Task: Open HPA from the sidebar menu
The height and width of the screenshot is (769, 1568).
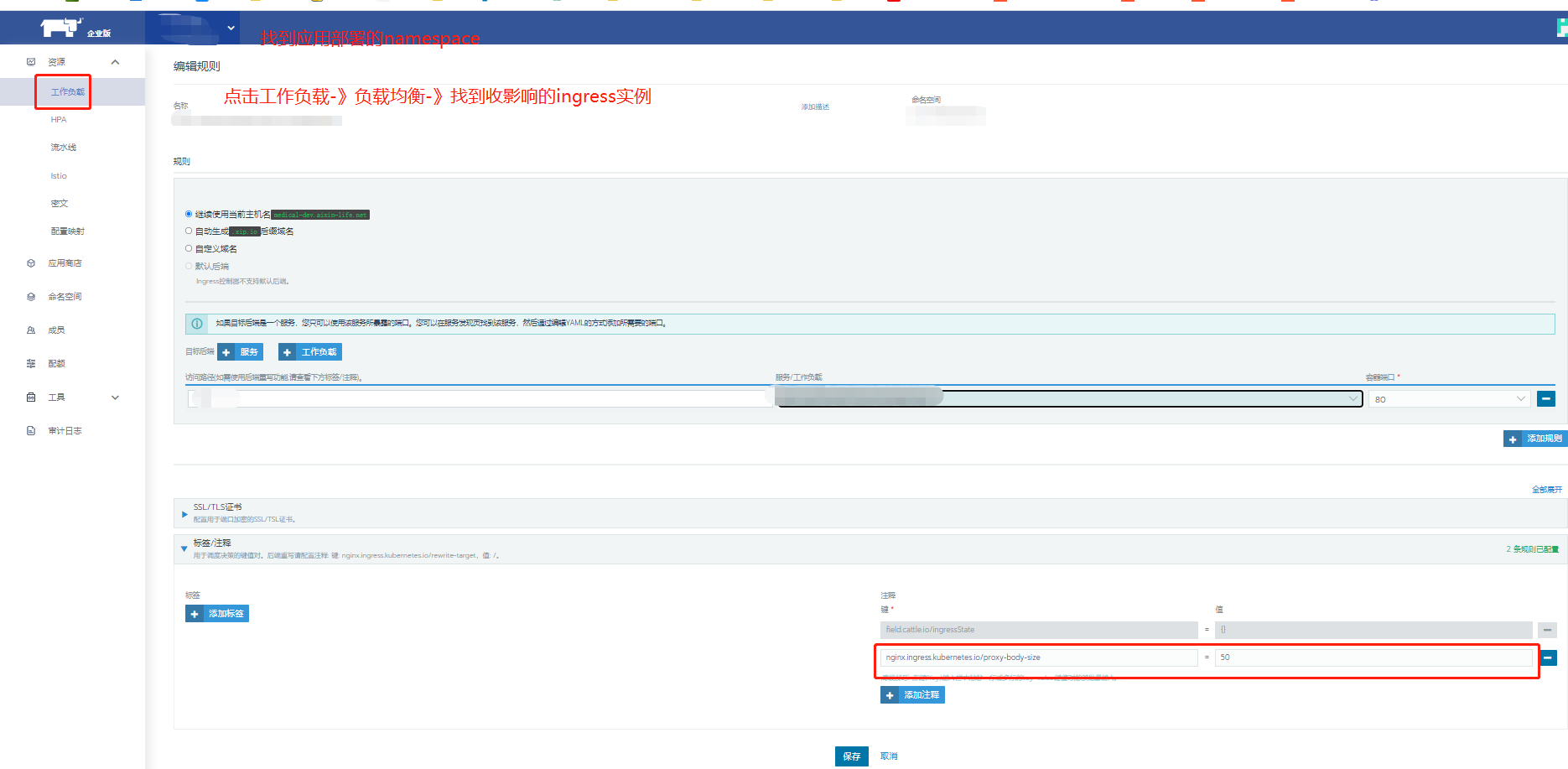Action: [58, 119]
